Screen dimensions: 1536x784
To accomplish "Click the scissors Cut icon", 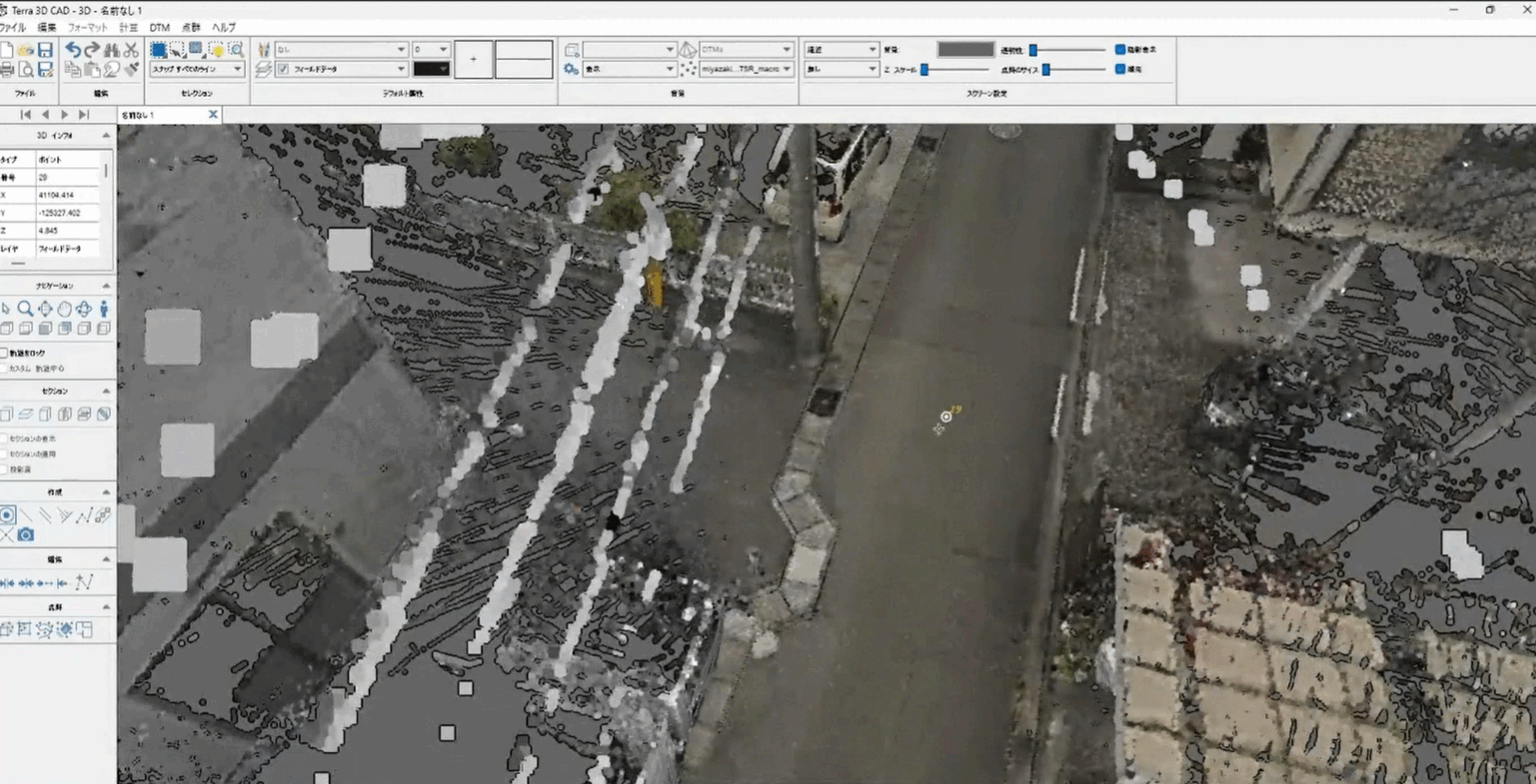I will click(131, 50).
